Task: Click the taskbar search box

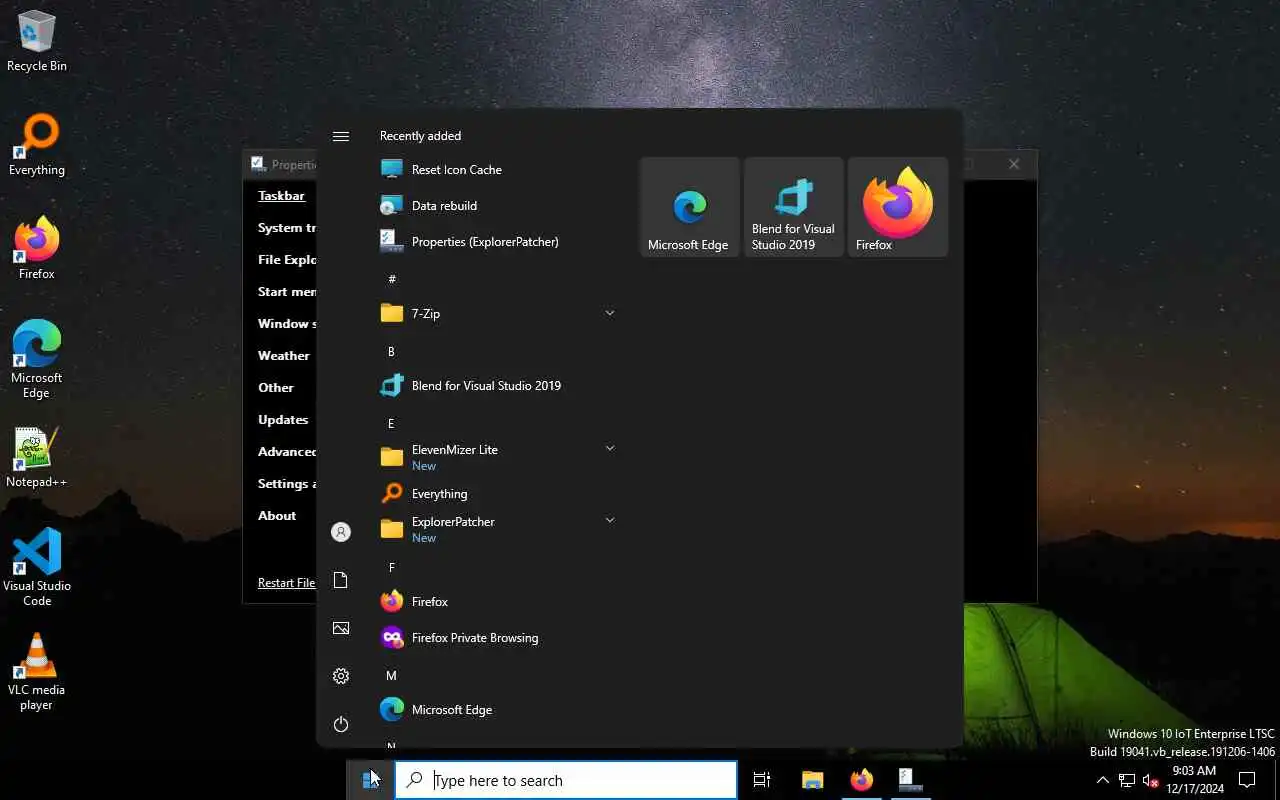Action: pyautogui.click(x=566, y=780)
